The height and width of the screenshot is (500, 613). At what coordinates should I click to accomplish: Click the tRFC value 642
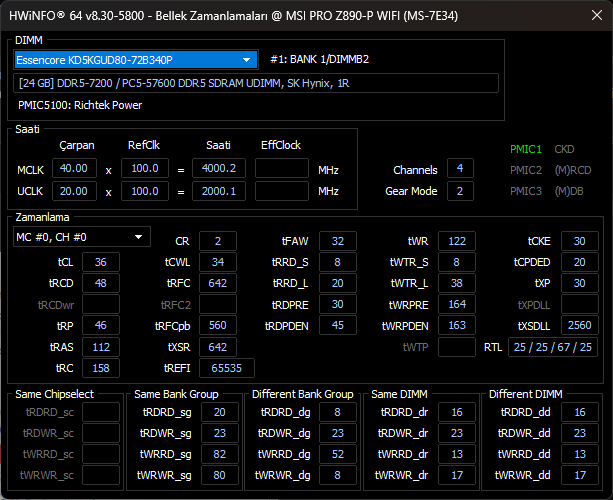pyautogui.click(x=217, y=283)
